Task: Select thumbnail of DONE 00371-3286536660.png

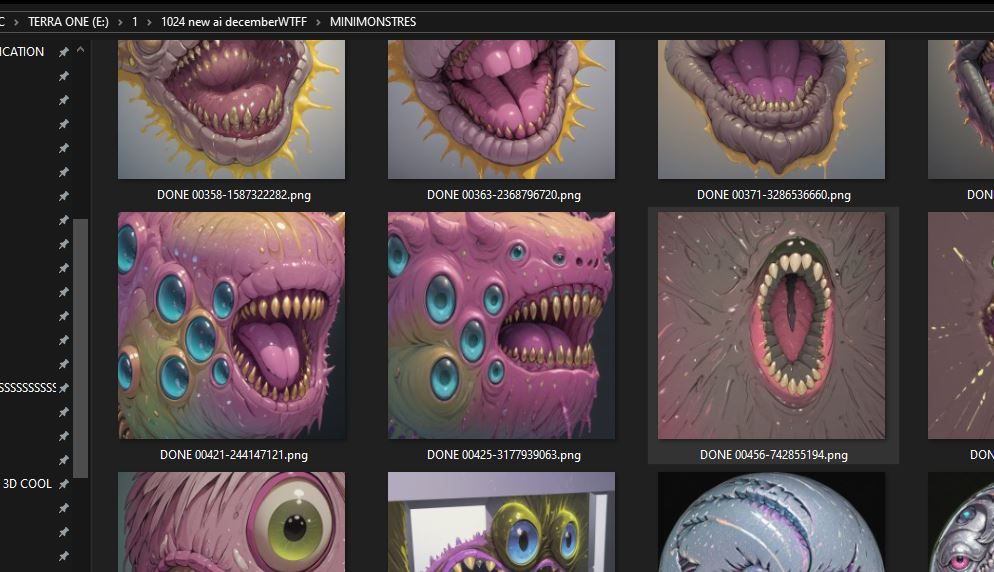Action: coord(771,109)
